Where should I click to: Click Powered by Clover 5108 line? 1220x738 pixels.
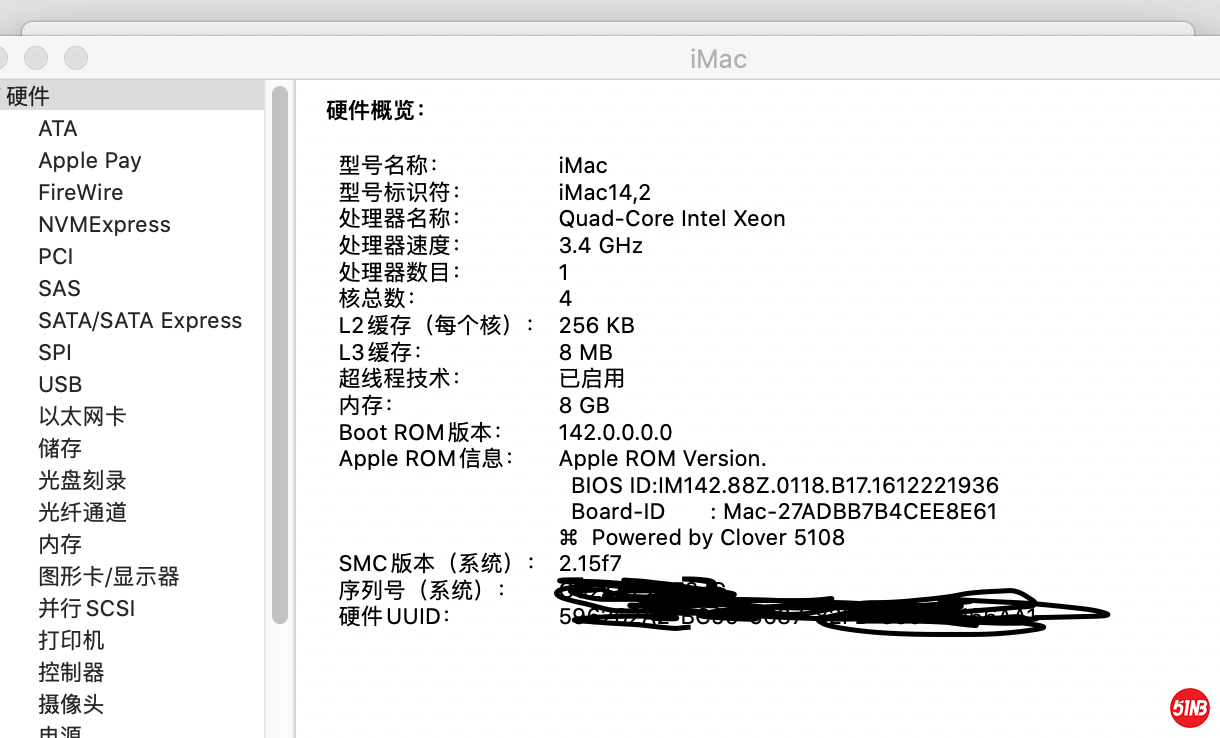tap(702, 538)
